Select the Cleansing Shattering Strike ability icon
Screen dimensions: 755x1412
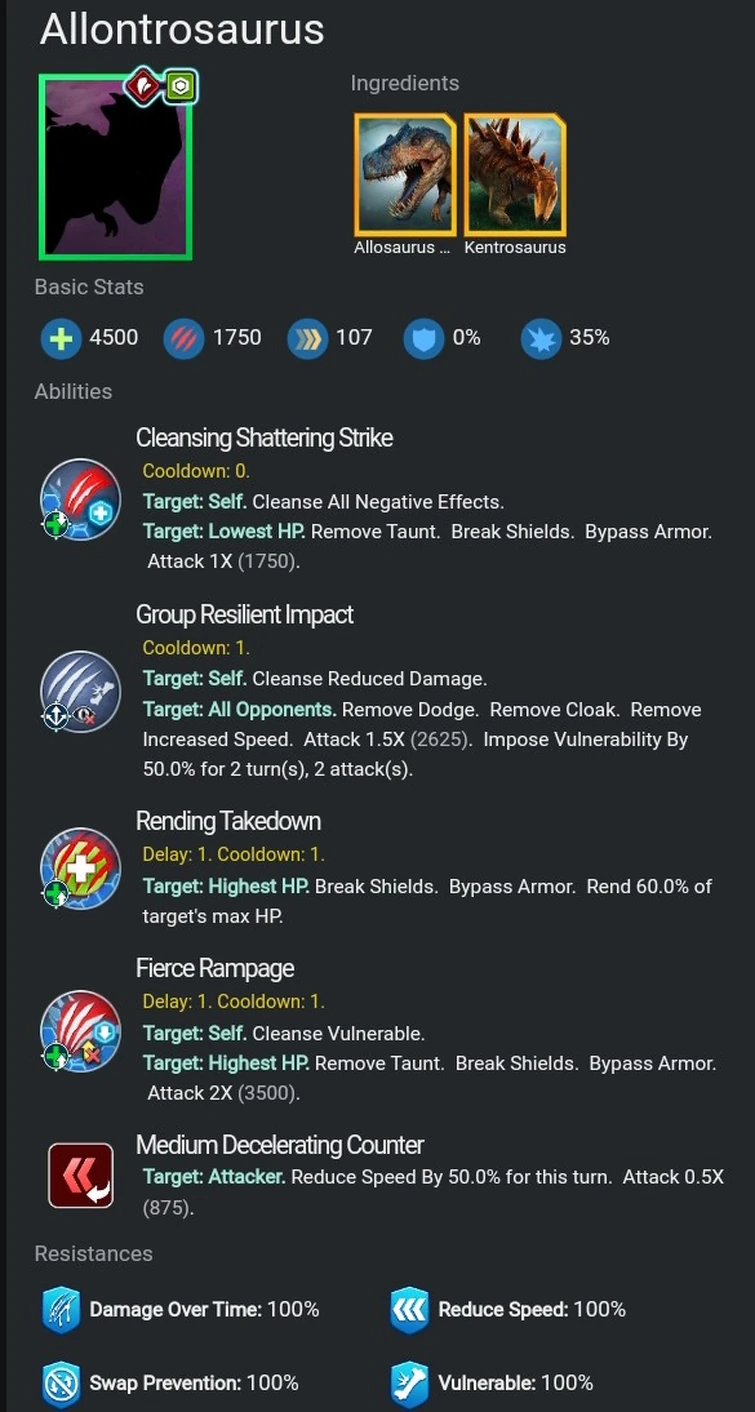pos(80,499)
